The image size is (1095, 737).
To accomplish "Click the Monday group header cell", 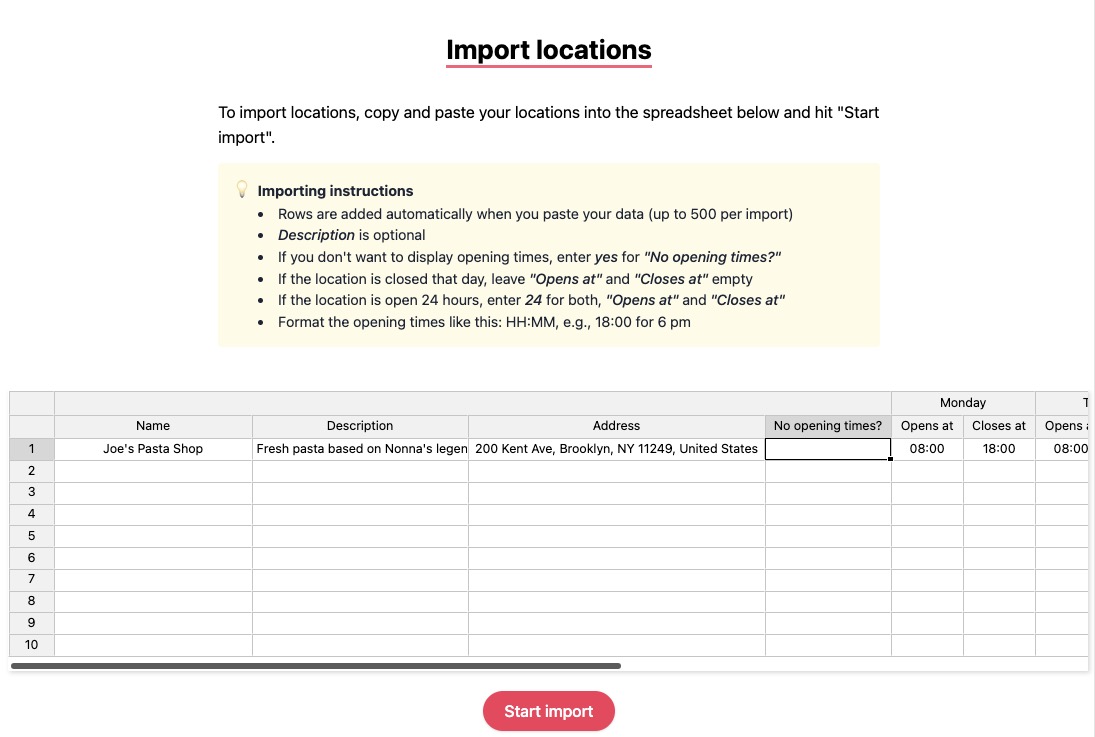I will pyautogui.click(x=962, y=402).
